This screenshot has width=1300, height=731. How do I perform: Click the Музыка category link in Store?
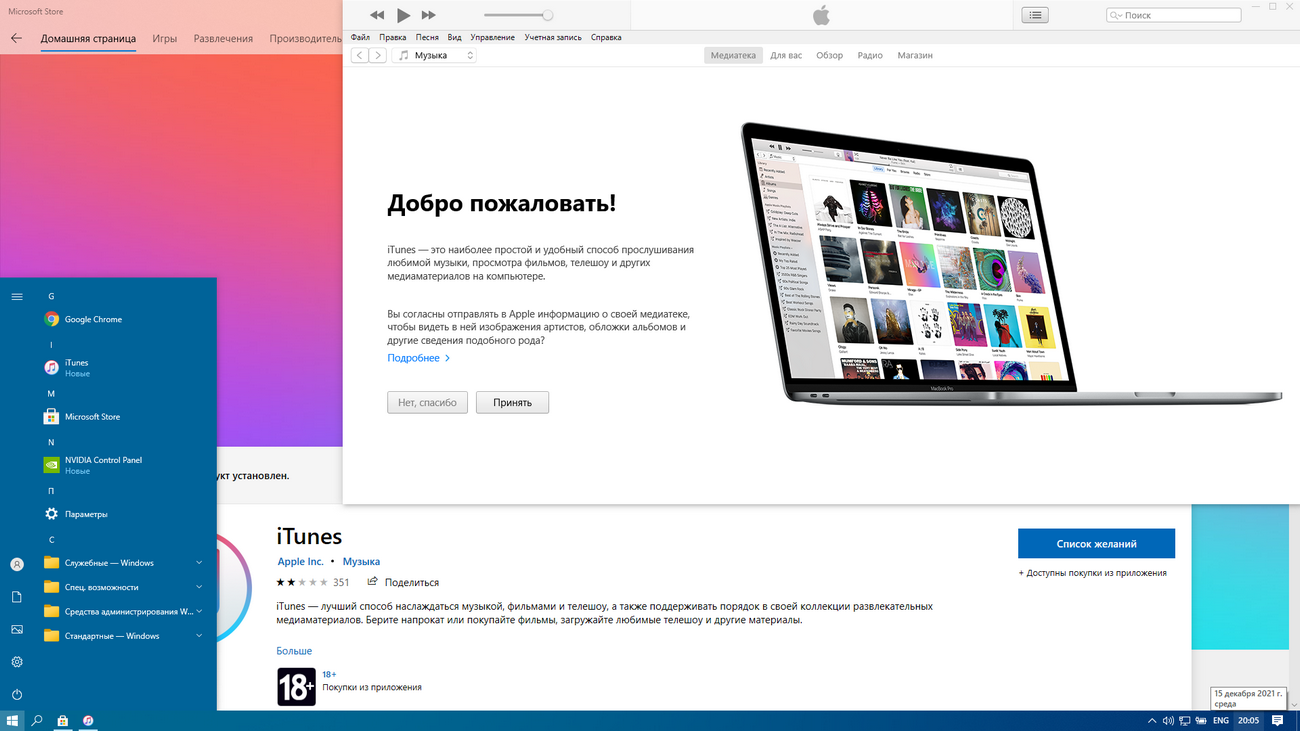(361, 562)
